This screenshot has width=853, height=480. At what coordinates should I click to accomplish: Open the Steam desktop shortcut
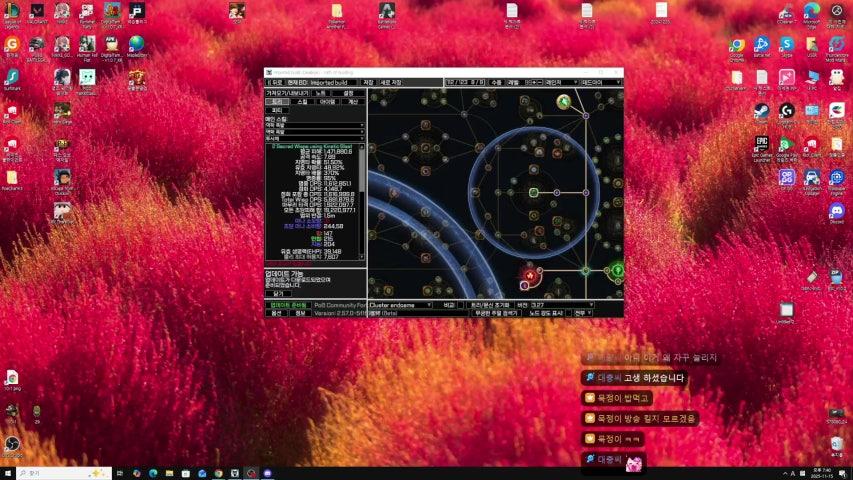click(x=761, y=111)
